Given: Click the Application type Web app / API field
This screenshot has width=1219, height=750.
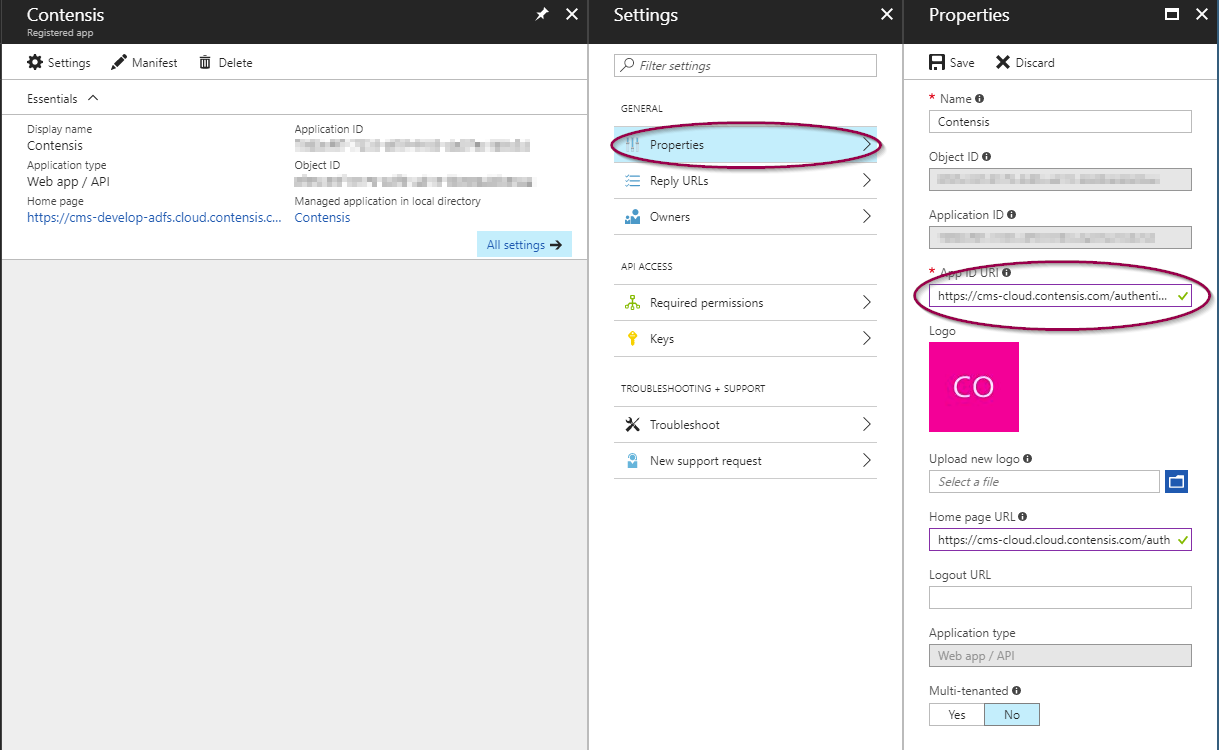Looking at the screenshot, I should (1060, 656).
